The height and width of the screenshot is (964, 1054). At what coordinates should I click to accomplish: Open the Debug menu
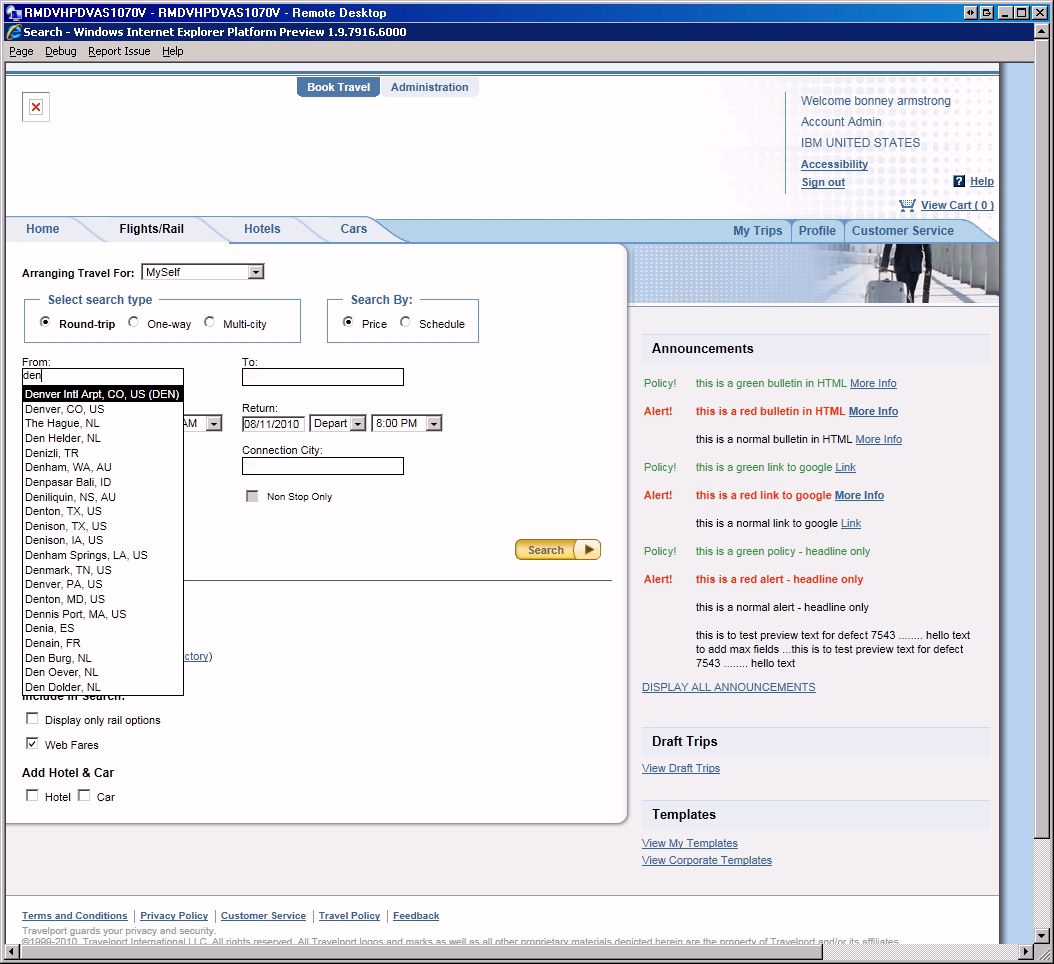(x=60, y=51)
